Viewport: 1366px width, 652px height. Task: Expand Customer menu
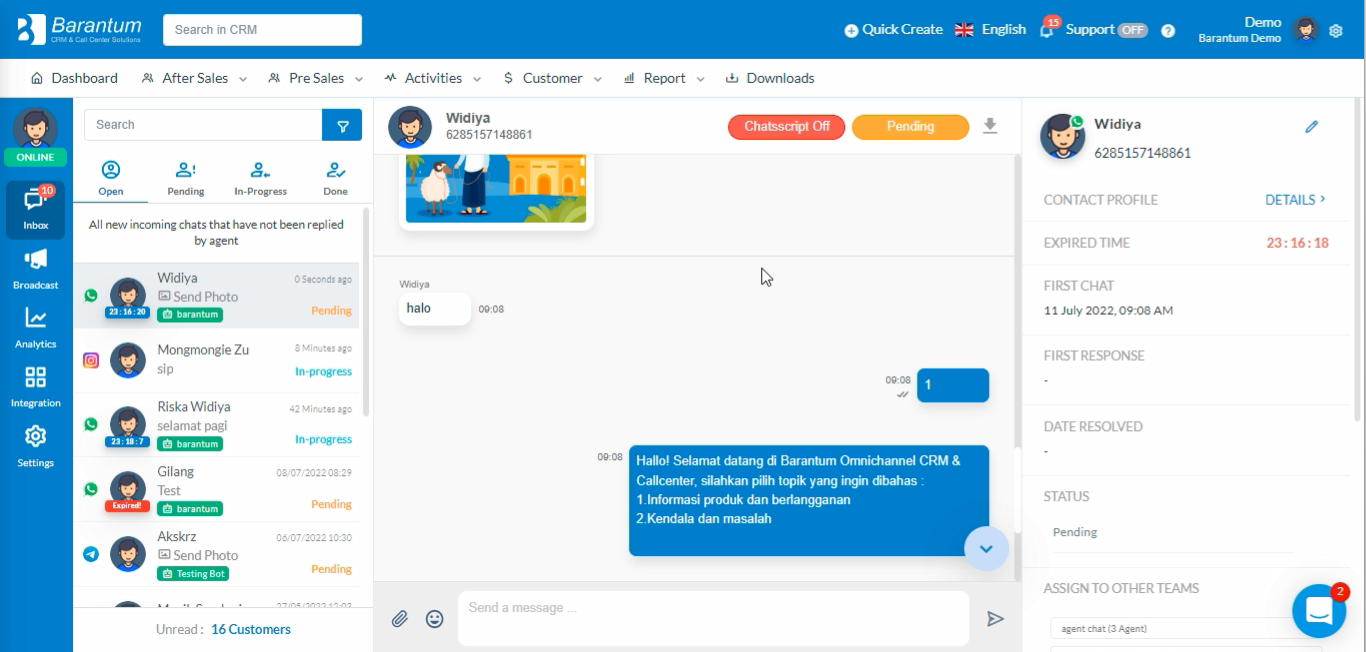click(x=552, y=78)
